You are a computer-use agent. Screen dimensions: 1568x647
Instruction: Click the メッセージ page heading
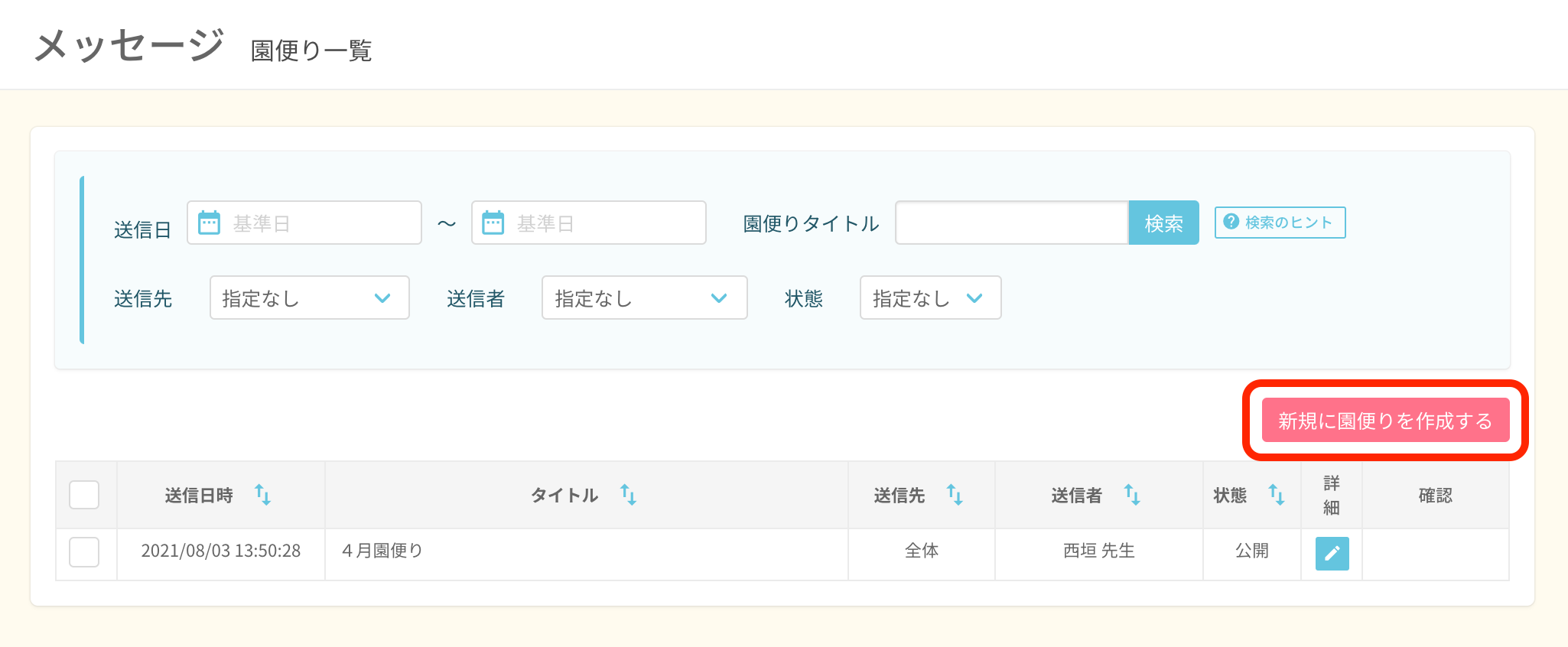[130, 44]
